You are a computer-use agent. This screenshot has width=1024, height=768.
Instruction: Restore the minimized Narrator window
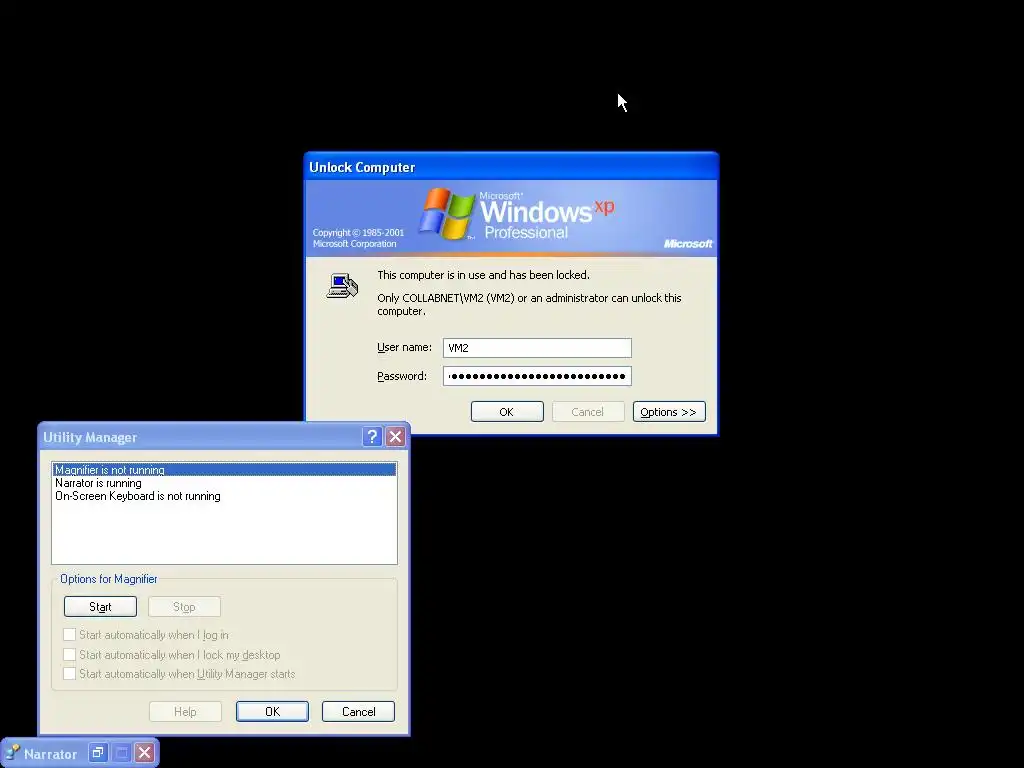click(x=97, y=753)
